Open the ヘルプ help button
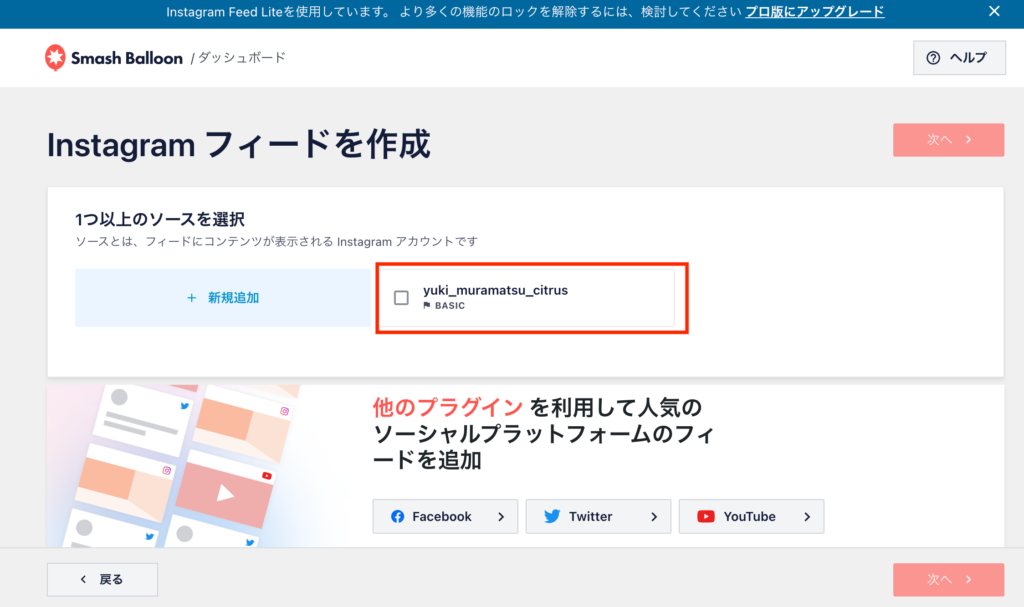The height and width of the screenshot is (607, 1024). click(x=959, y=57)
